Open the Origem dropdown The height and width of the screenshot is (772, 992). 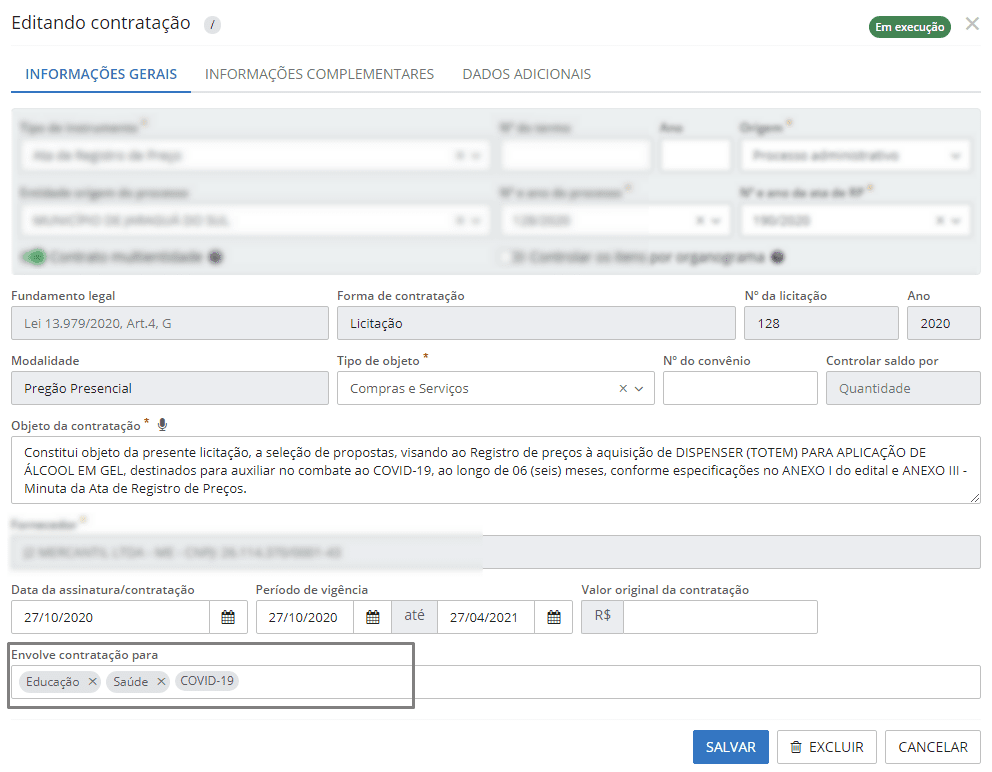click(x=956, y=156)
